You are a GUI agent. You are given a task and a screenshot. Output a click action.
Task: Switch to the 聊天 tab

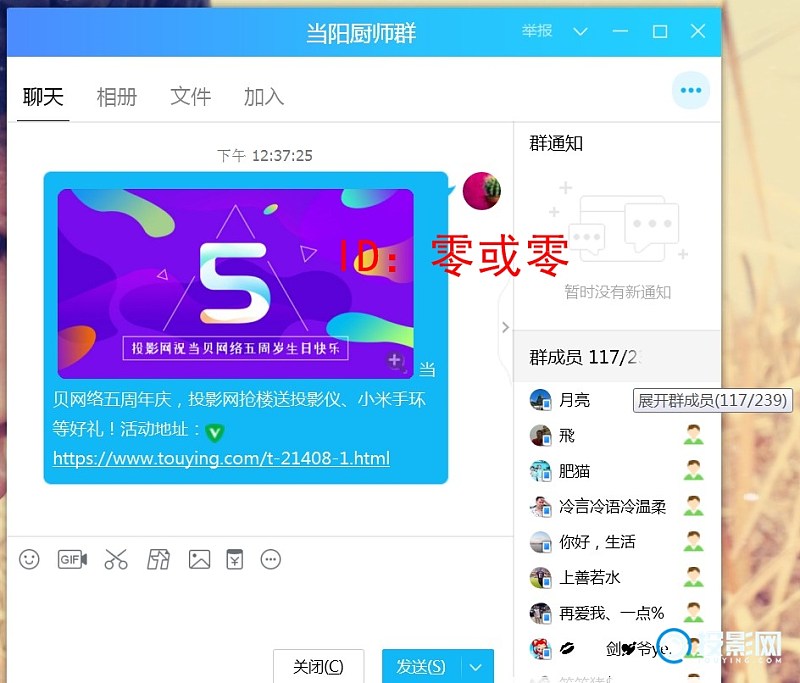(43, 97)
